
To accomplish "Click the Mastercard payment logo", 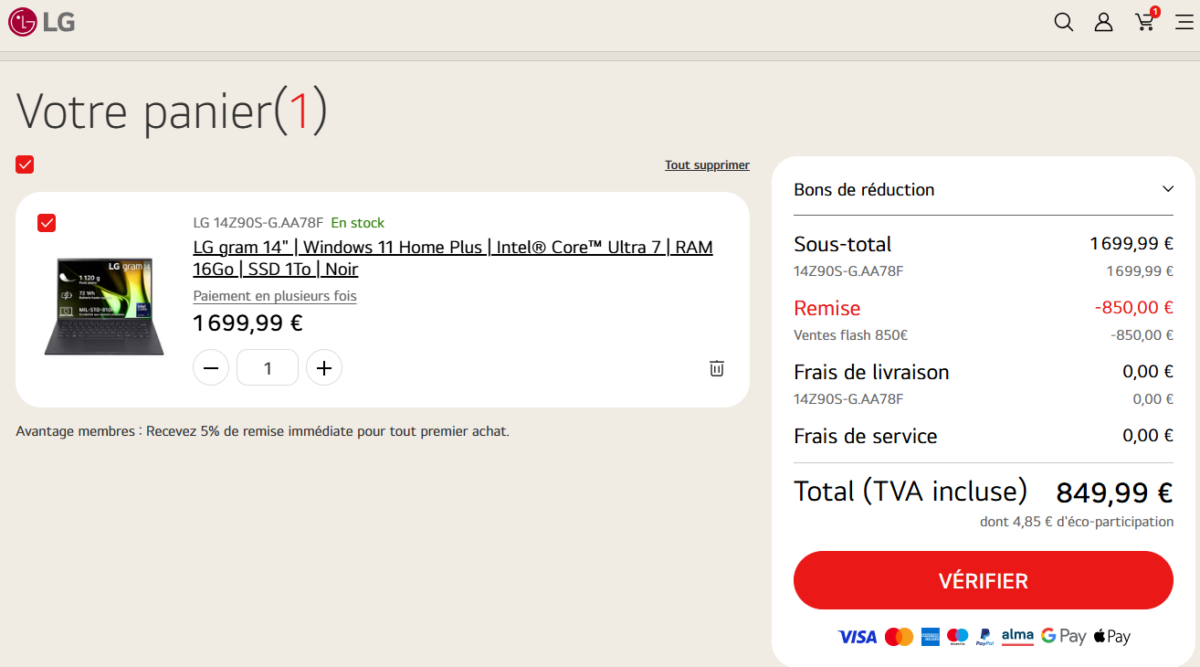I will [899, 636].
